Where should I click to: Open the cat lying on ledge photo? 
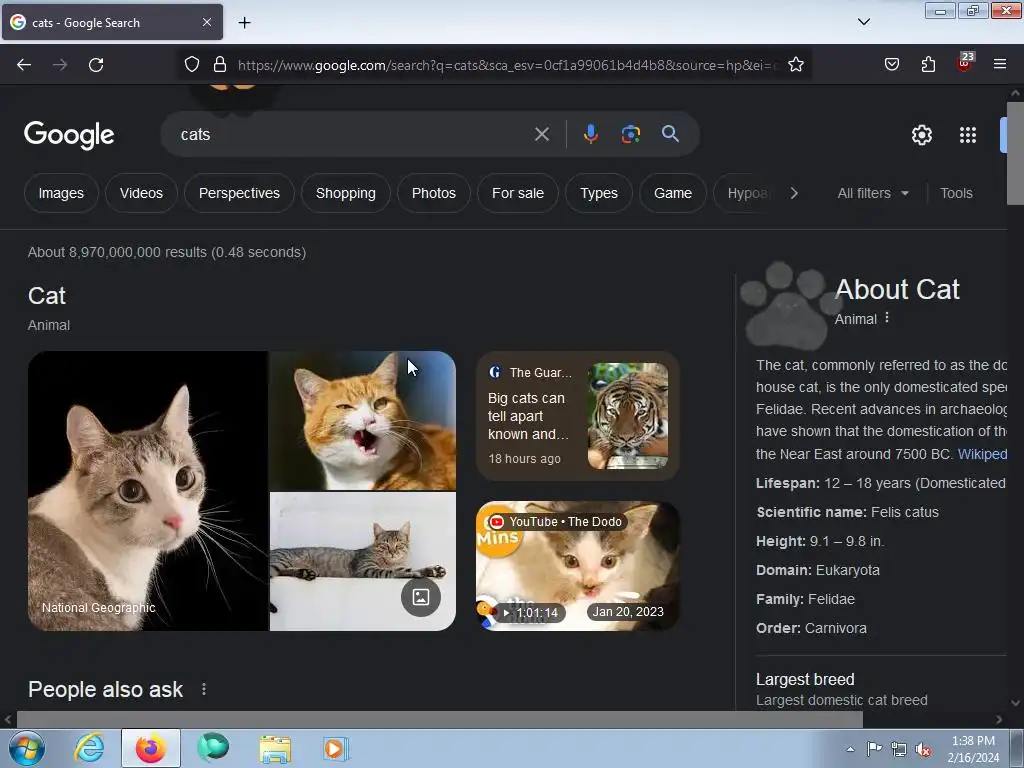point(362,562)
